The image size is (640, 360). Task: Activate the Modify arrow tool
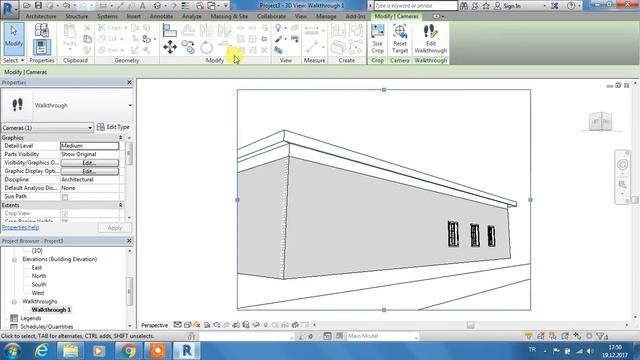[14, 38]
